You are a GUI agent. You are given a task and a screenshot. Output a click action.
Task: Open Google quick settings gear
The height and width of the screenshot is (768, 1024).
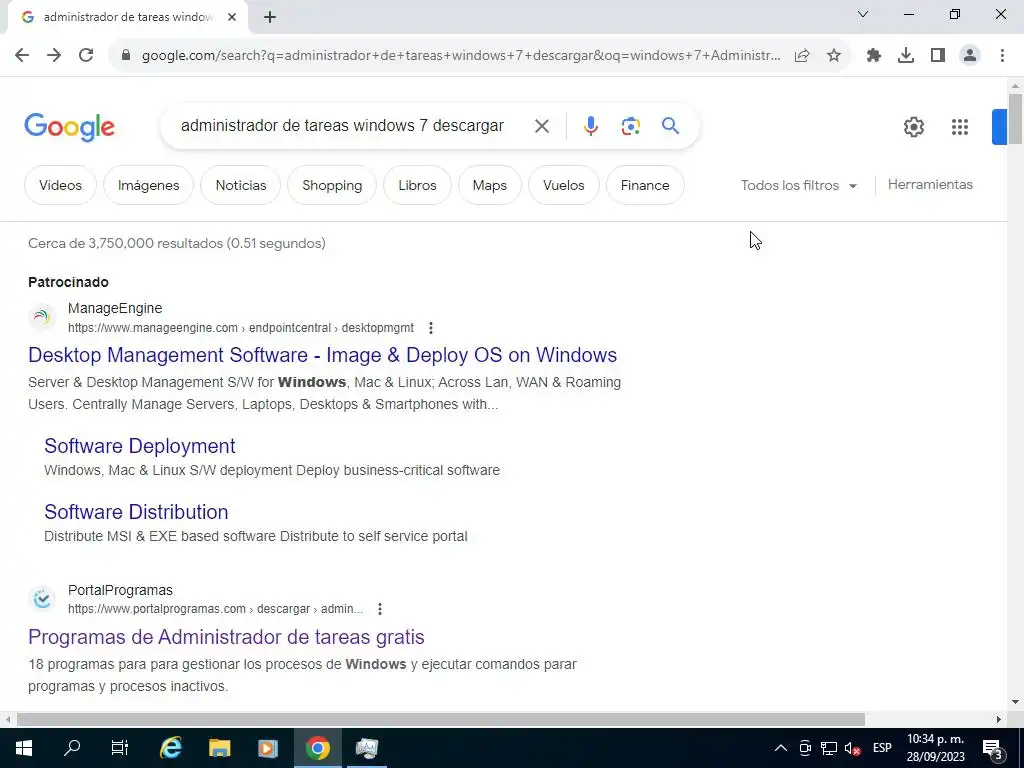click(x=914, y=127)
